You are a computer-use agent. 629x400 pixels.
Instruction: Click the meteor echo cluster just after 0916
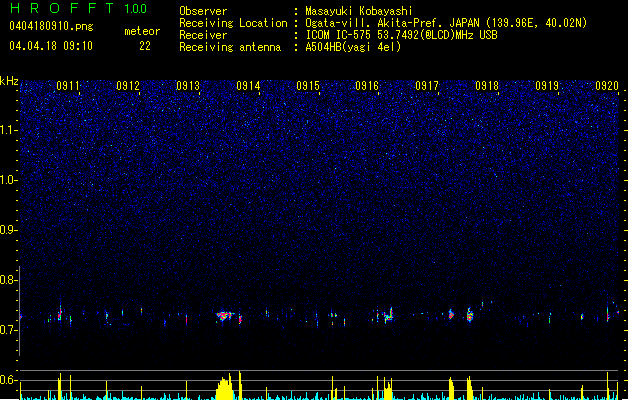pos(389,316)
